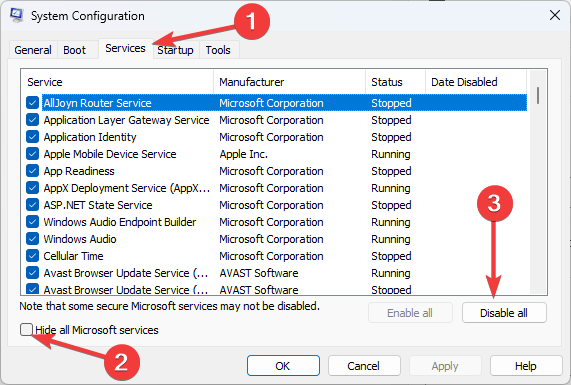Select the AppX Deployment Service row text

pos(127,188)
